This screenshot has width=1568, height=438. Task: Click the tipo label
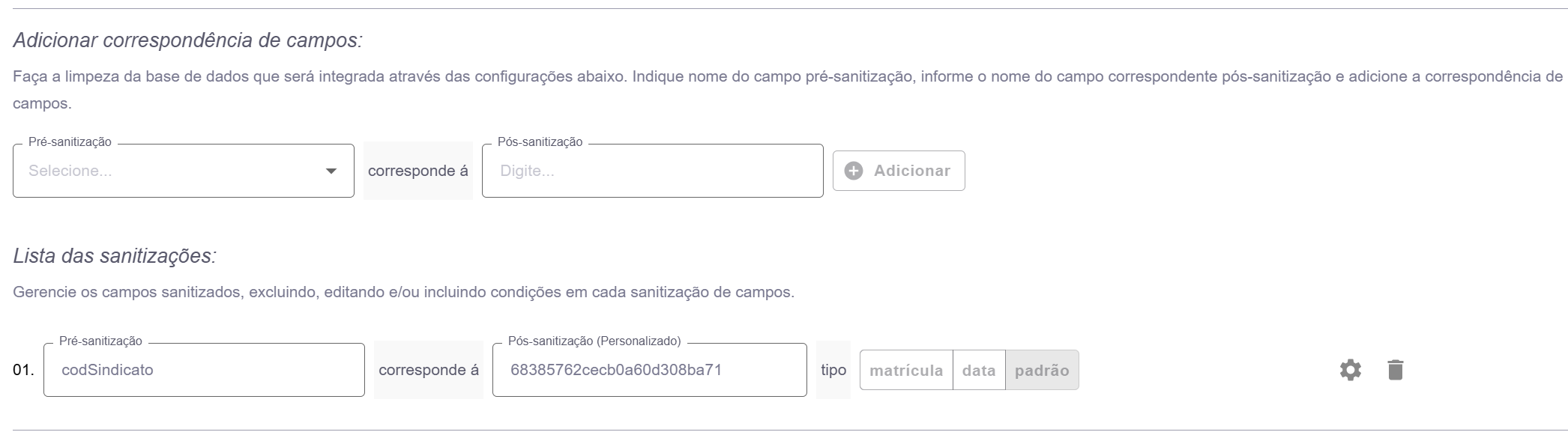[x=833, y=370]
